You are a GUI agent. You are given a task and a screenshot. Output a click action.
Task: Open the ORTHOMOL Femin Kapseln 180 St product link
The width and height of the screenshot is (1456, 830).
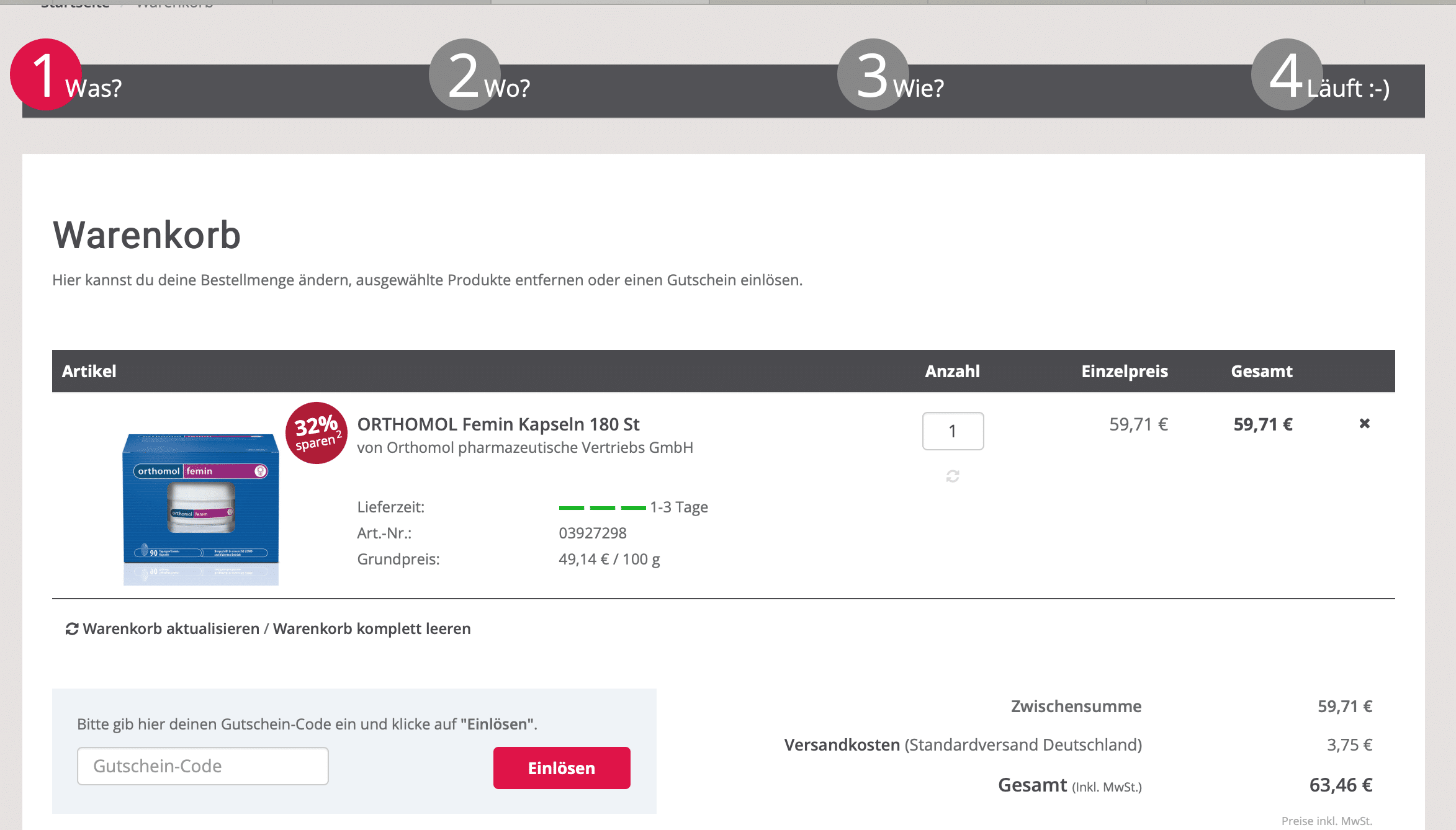point(498,424)
